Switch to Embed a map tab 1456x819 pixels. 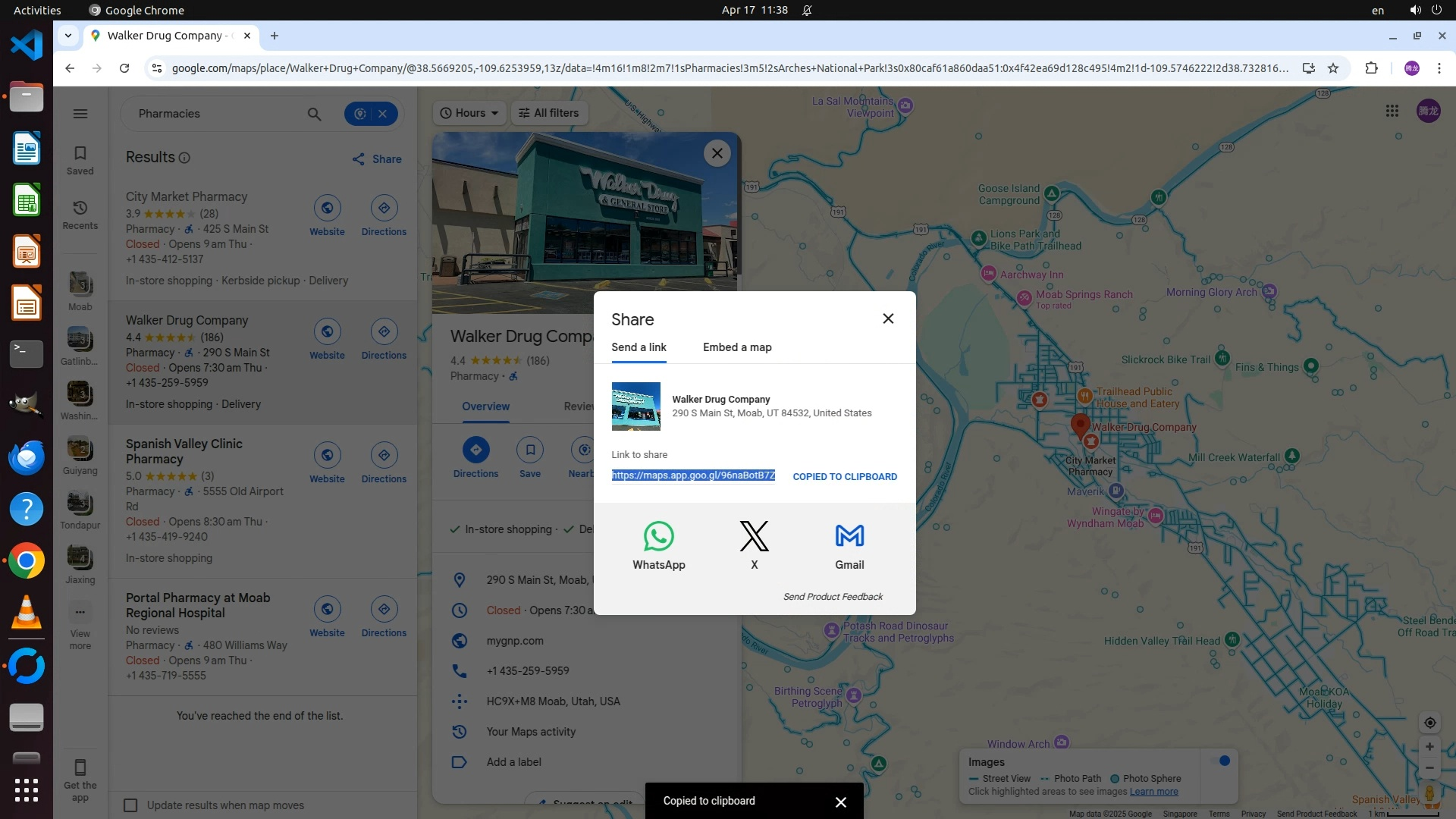(736, 347)
